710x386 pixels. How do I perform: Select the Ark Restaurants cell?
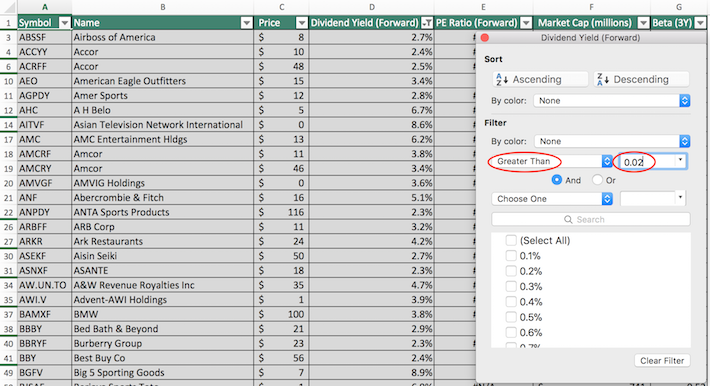163,241
